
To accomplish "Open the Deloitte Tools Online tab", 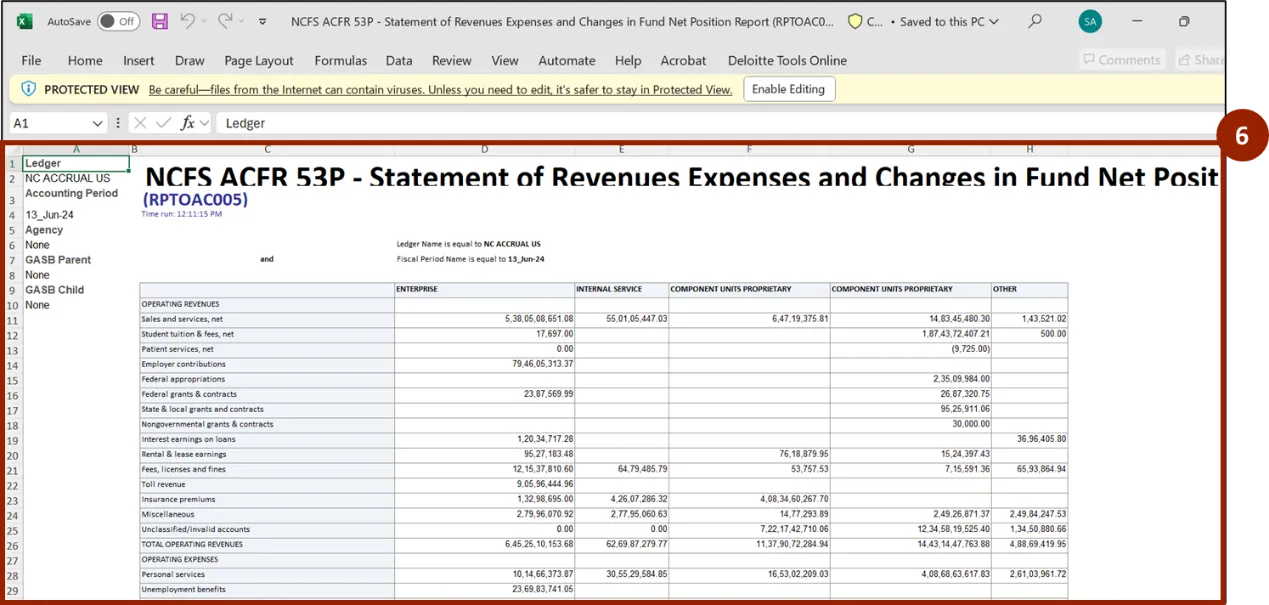I will pyautogui.click(x=787, y=60).
